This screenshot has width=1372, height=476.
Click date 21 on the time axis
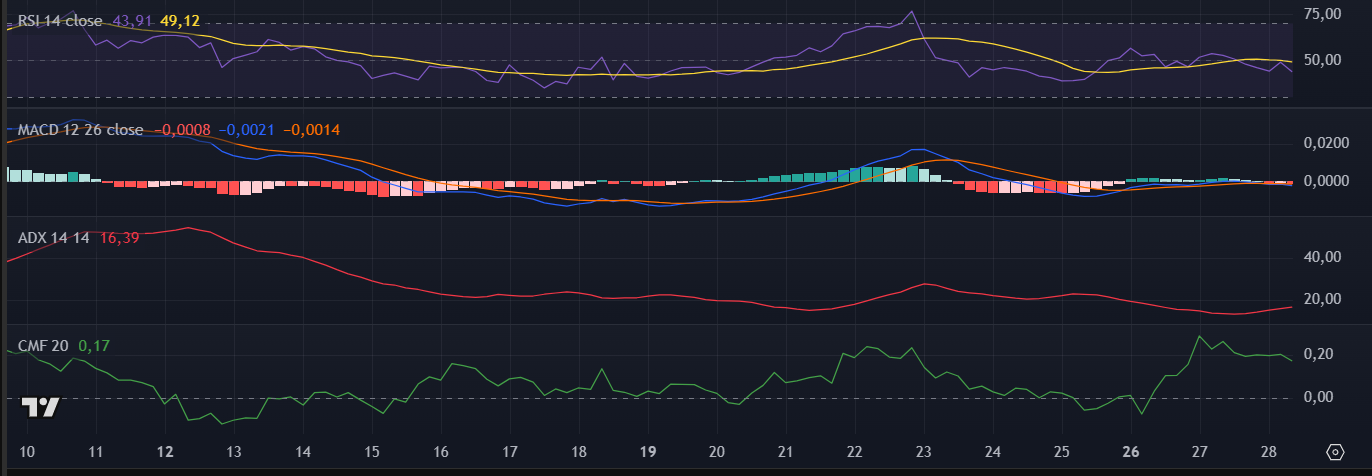(786, 451)
